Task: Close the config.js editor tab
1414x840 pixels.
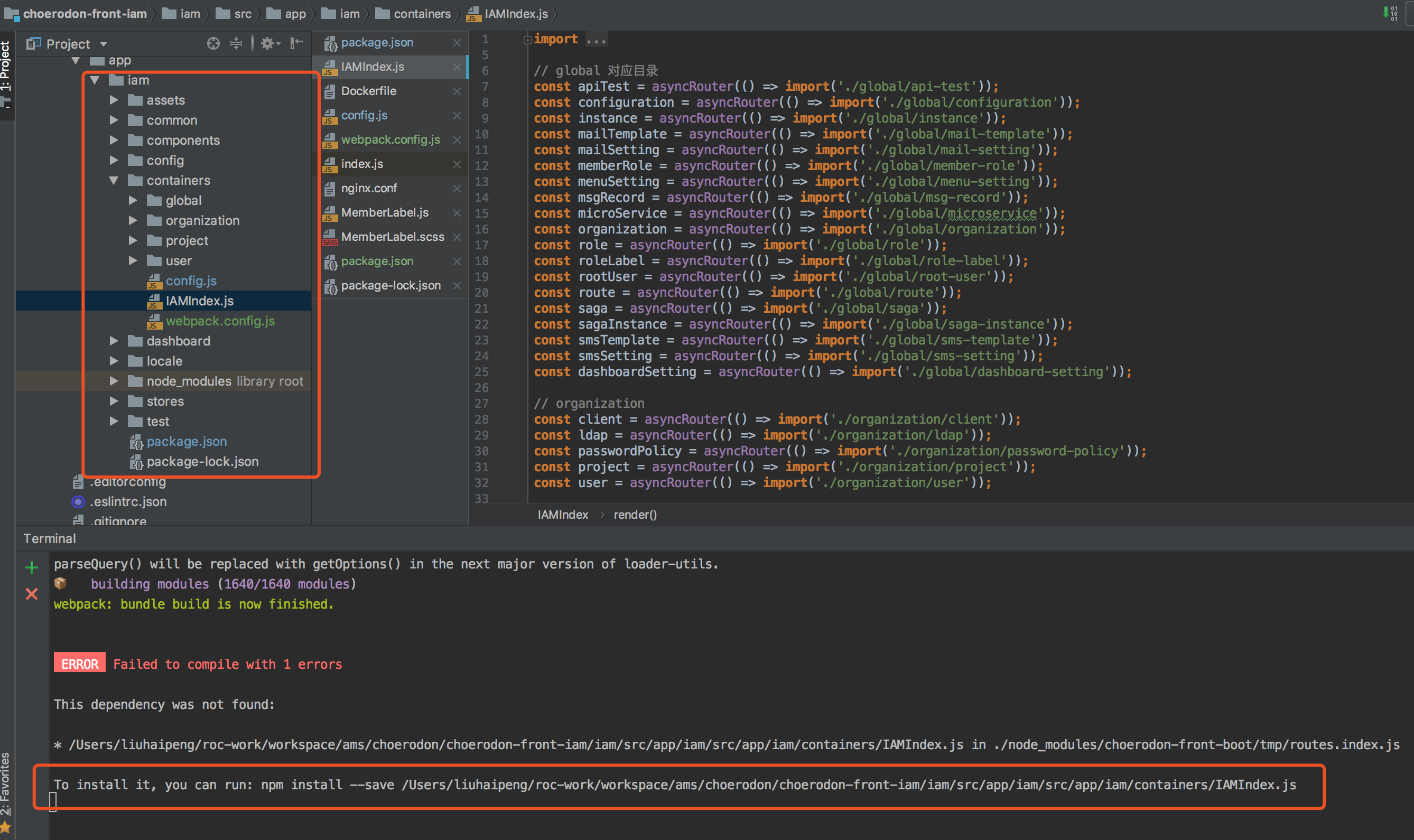Action: pyautogui.click(x=457, y=116)
